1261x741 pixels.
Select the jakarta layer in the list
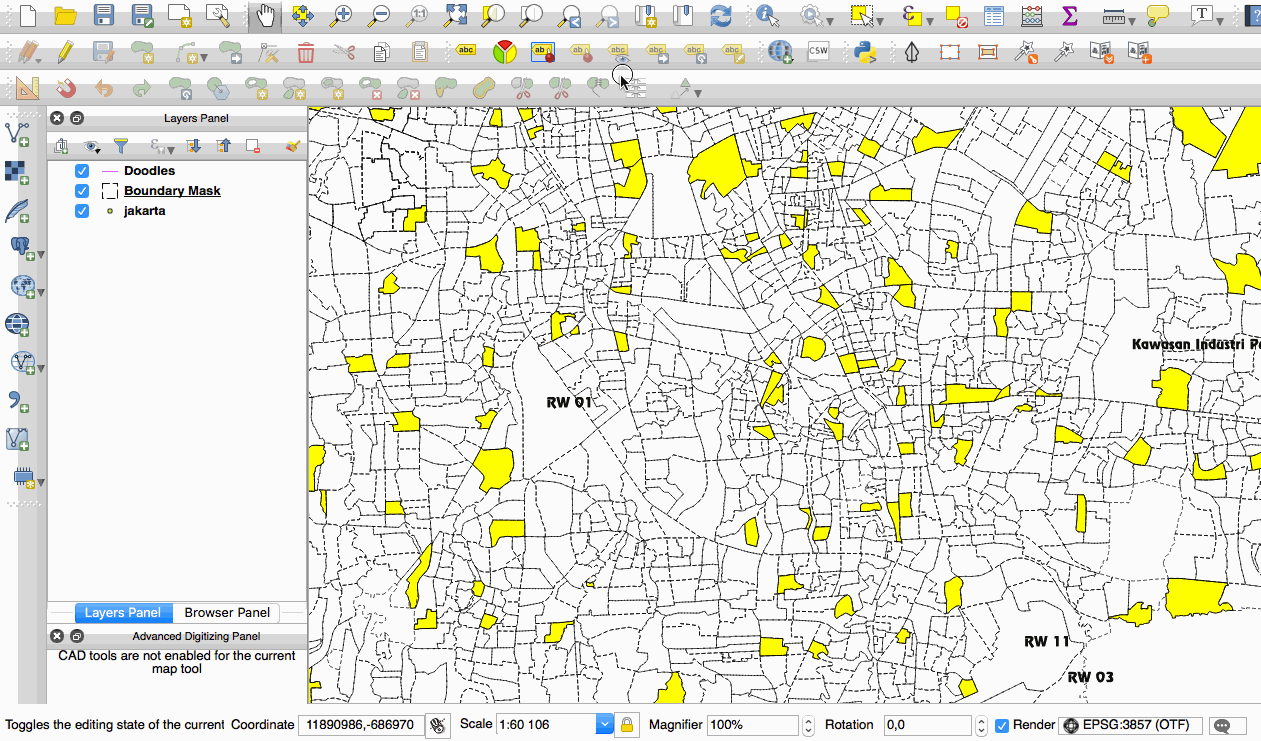(x=144, y=211)
